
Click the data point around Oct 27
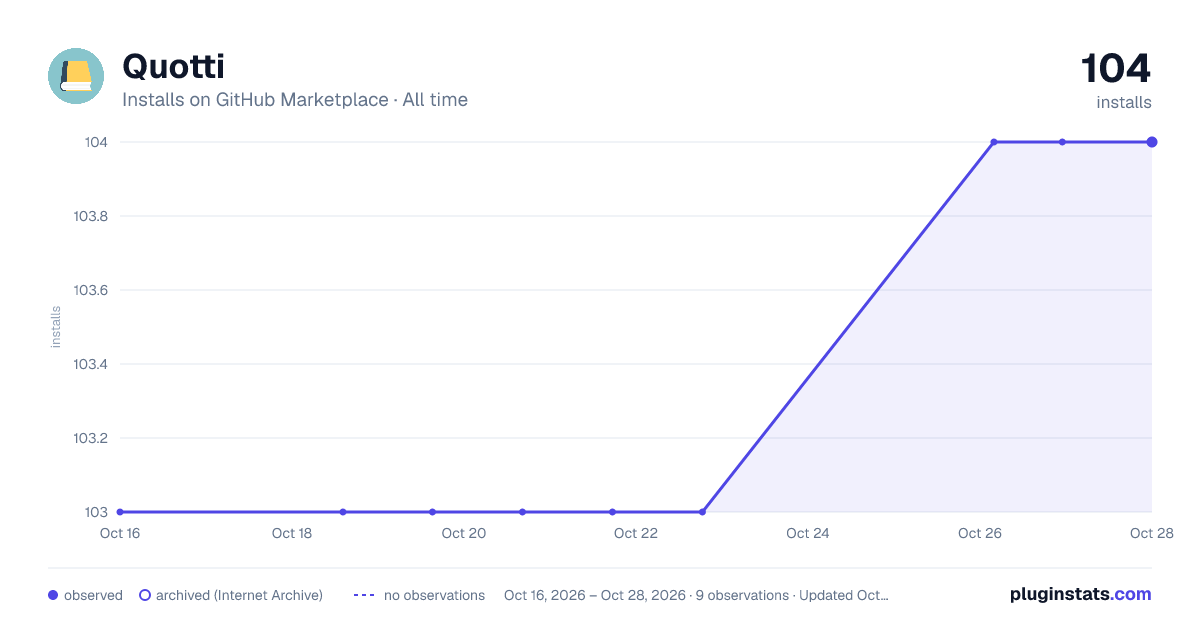[1062, 142]
